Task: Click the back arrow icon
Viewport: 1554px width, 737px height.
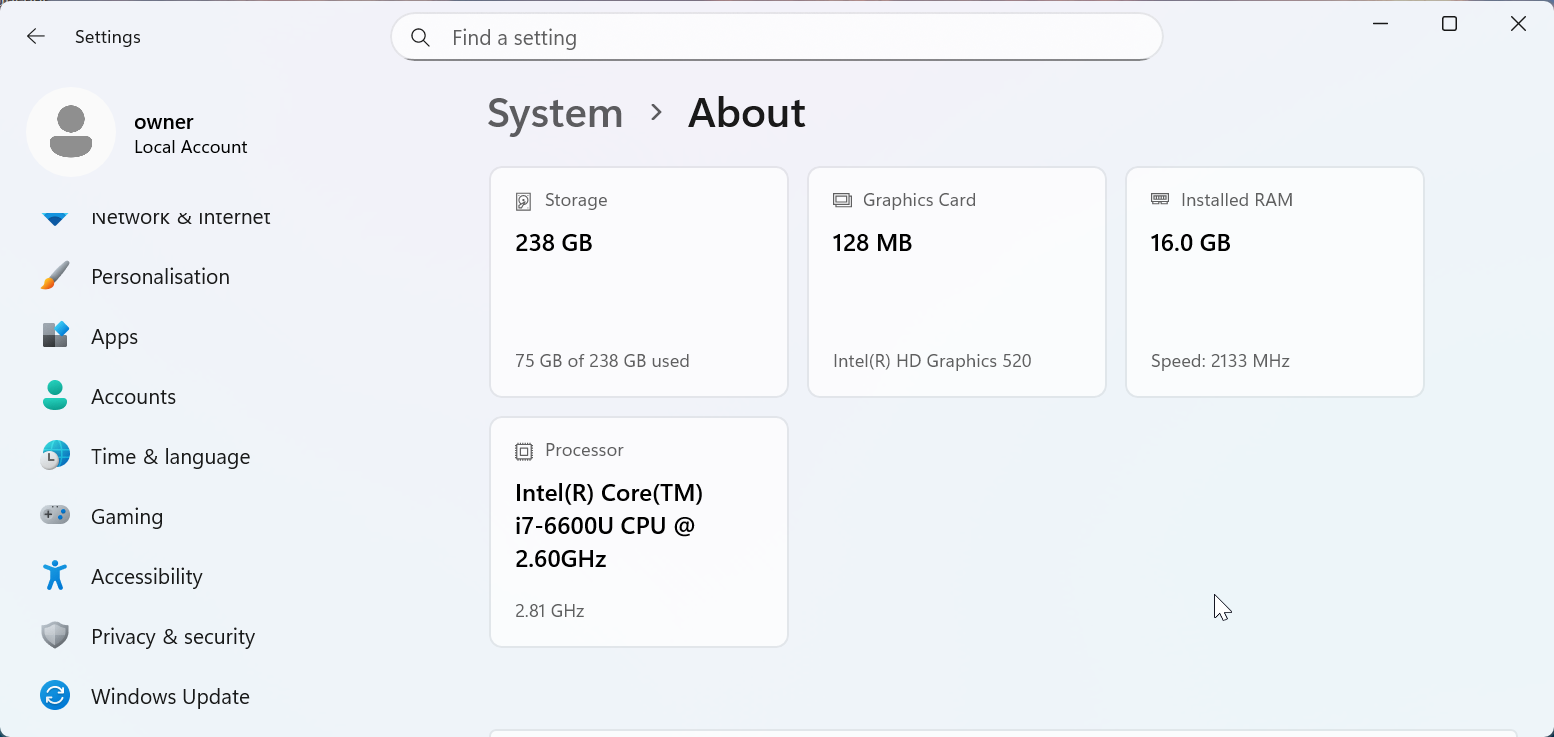Action: pos(36,37)
